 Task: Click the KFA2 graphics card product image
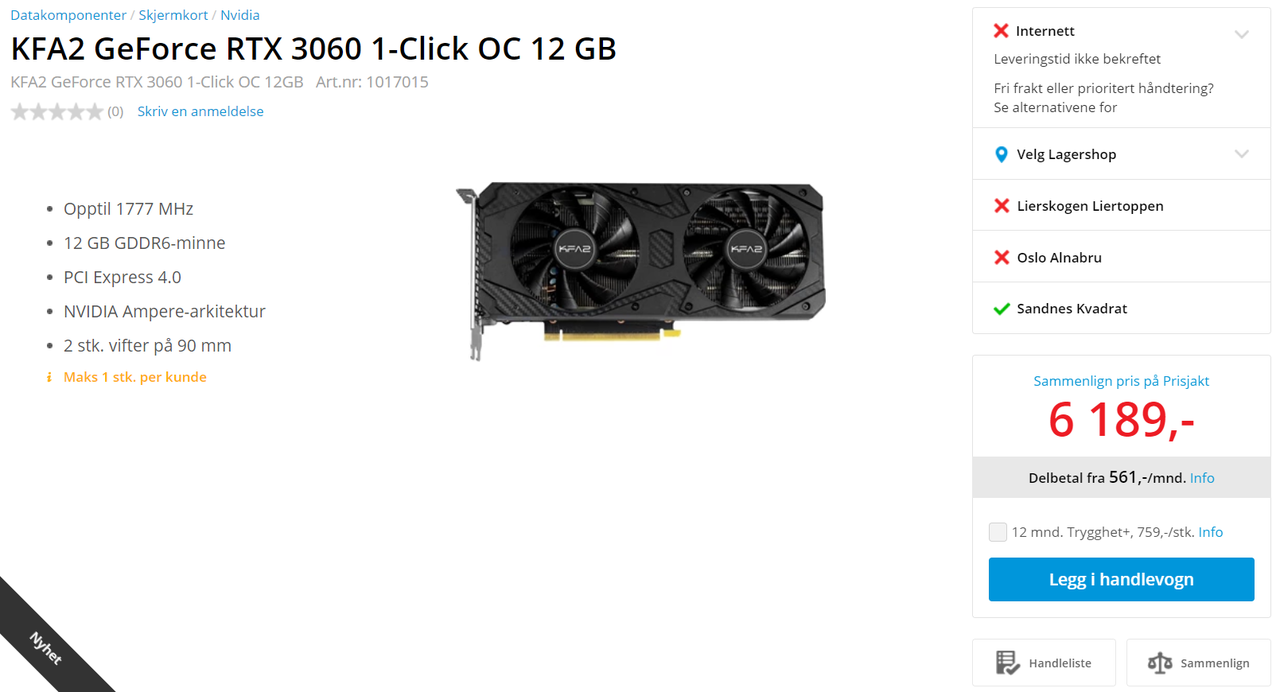pos(640,270)
